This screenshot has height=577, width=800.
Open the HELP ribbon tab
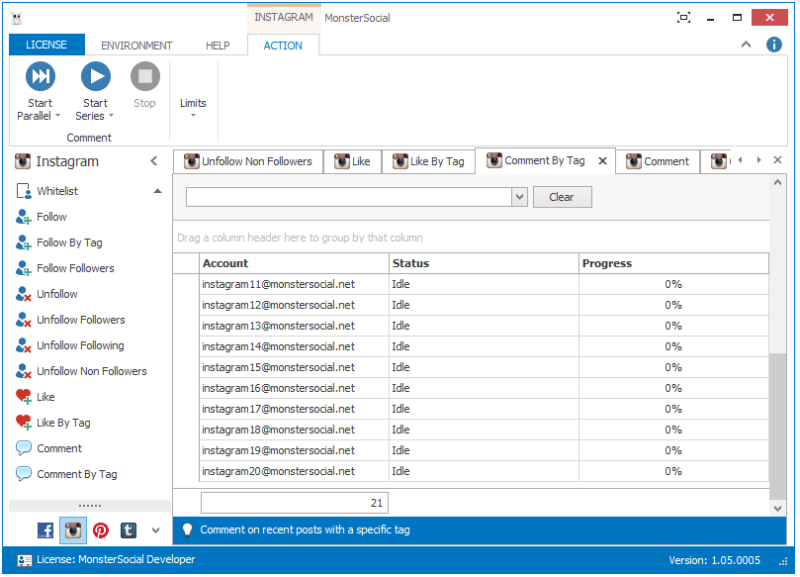tap(218, 45)
